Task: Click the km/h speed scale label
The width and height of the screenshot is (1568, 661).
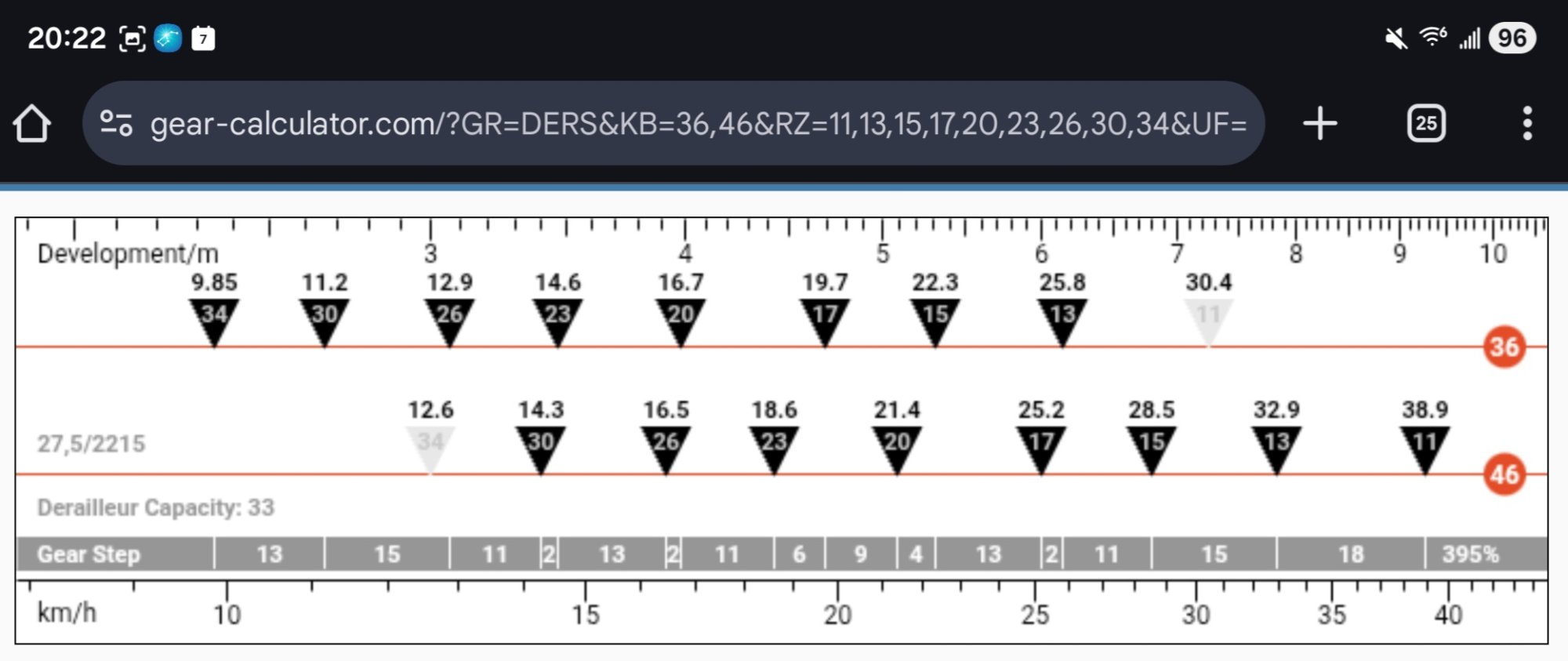Action: coord(67,612)
